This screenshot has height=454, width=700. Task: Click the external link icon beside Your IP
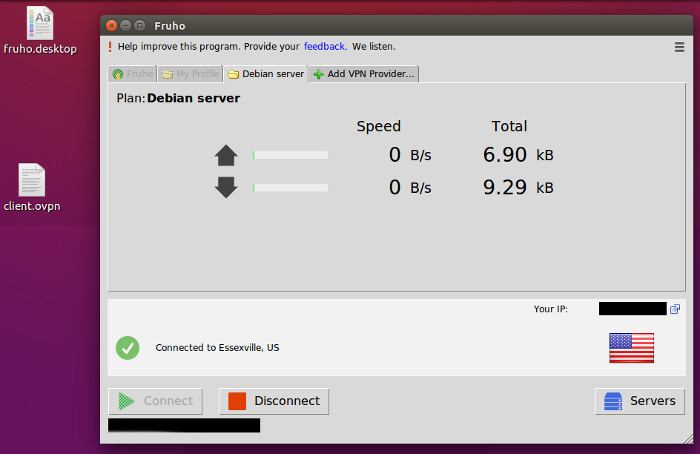click(675, 309)
